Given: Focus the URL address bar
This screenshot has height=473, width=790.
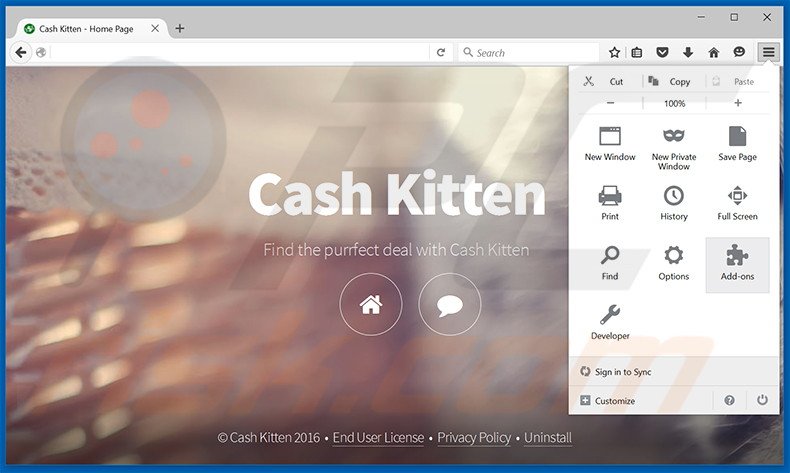Looking at the screenshot, I should (239, 52).
